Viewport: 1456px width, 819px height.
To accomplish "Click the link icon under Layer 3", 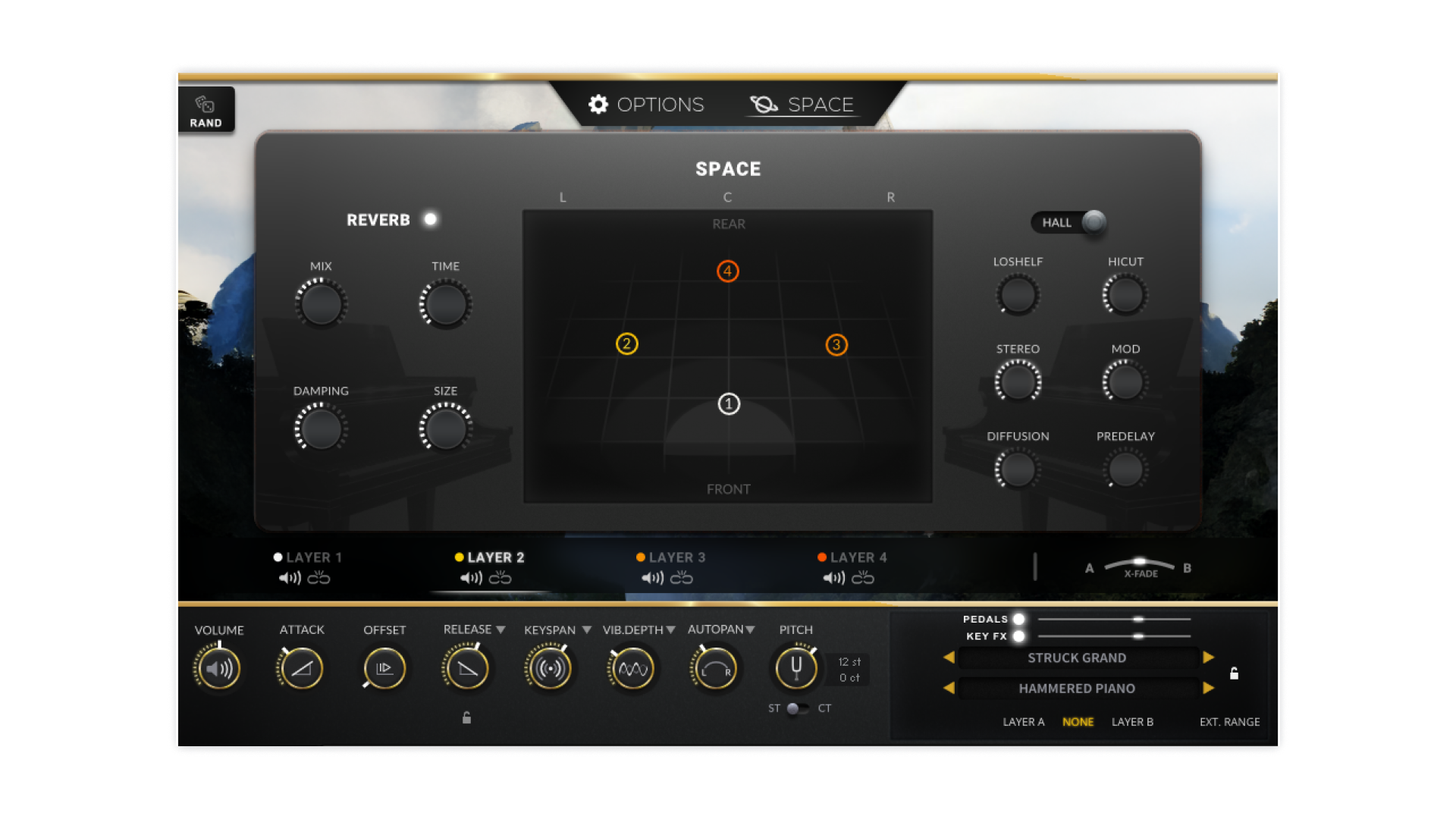I will [x=681, y=577].
